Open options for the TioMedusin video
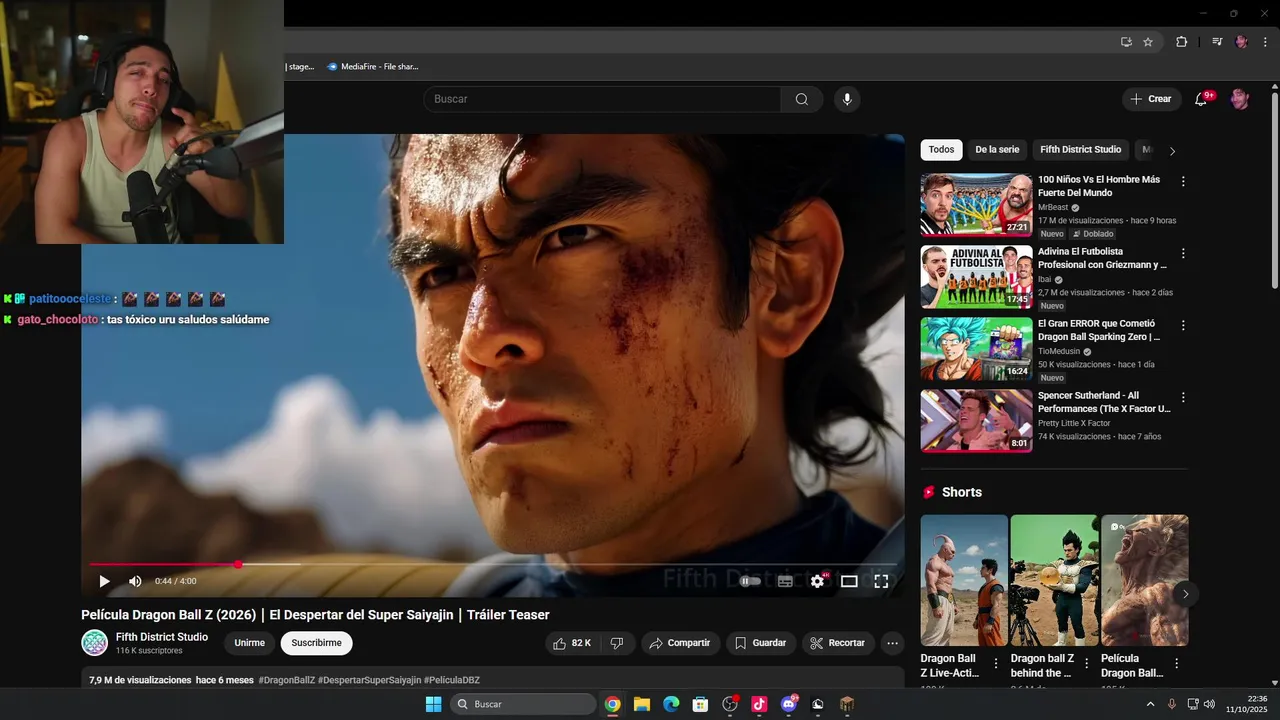Screen dimensions: 1280x720 pos(1183,326)
